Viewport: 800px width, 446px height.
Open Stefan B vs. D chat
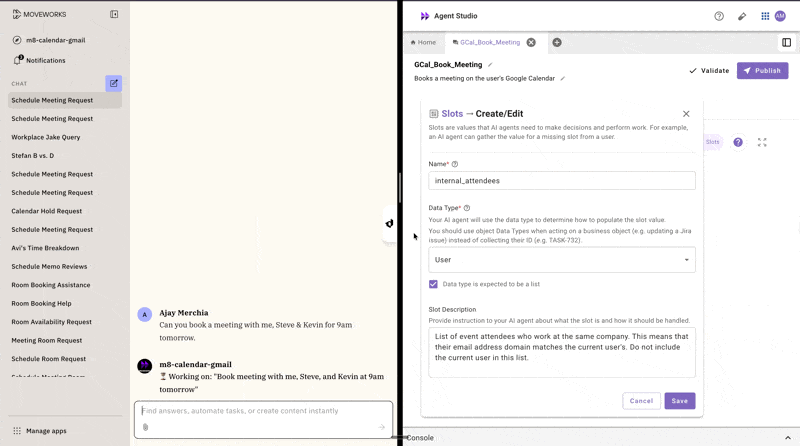pos(33,156)
